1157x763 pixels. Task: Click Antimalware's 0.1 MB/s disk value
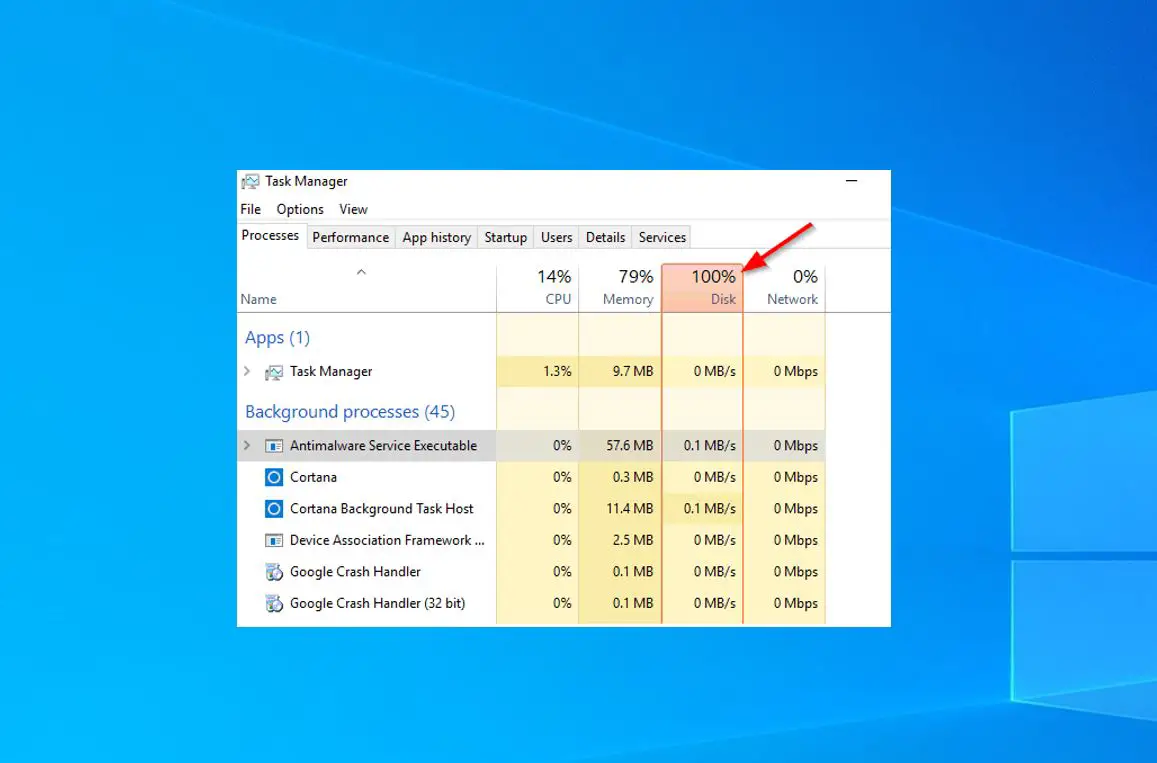[709, 446]
